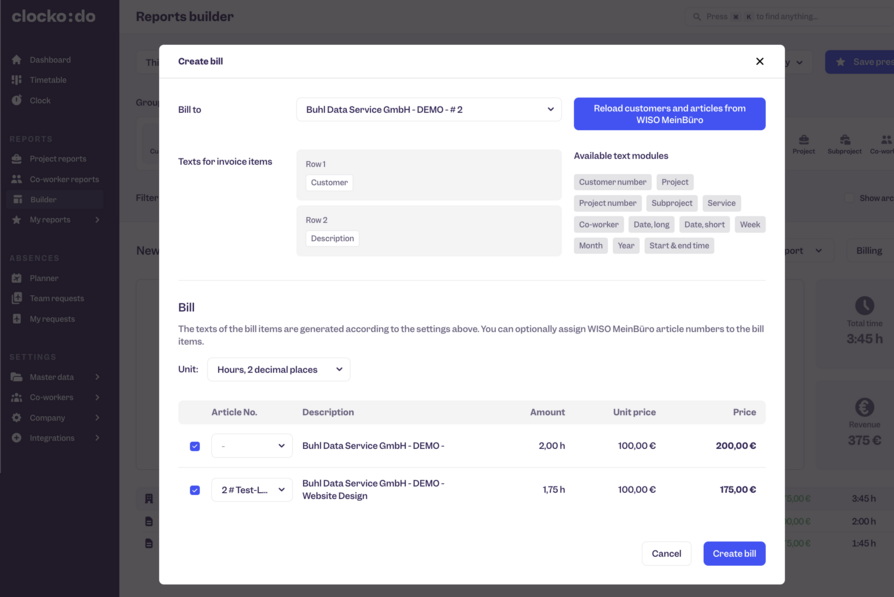Click the Revenue euro icon
Screen dimensions: 894x597
point(864,407)
